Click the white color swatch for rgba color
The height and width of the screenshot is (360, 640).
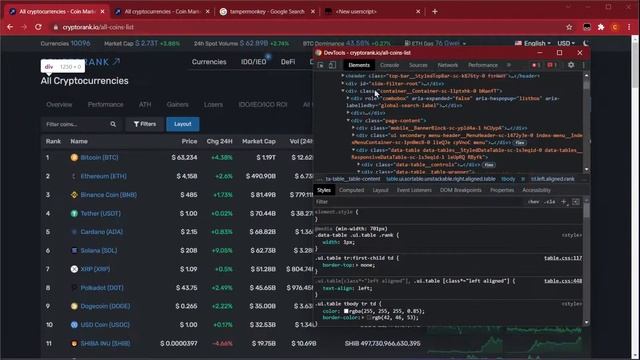(346, 311)
